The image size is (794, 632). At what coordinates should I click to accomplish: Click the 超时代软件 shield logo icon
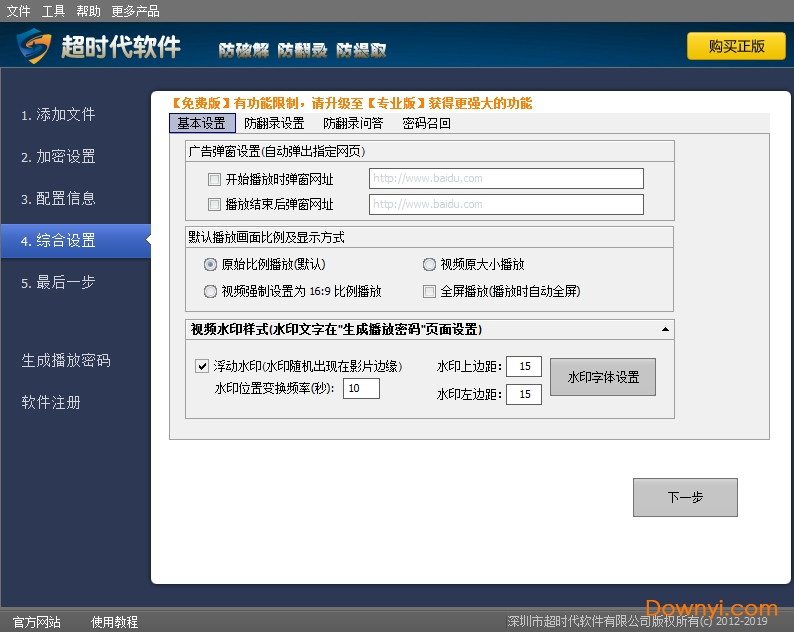pos(34,47)
